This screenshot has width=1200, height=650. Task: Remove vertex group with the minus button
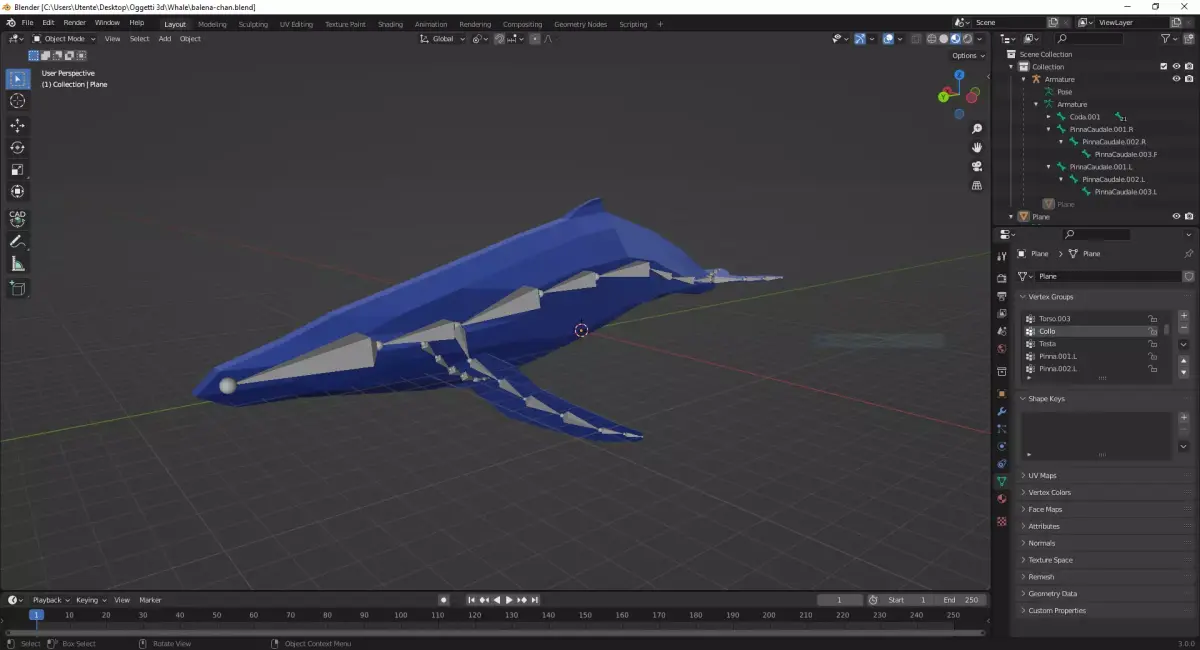pos(1184,328)
